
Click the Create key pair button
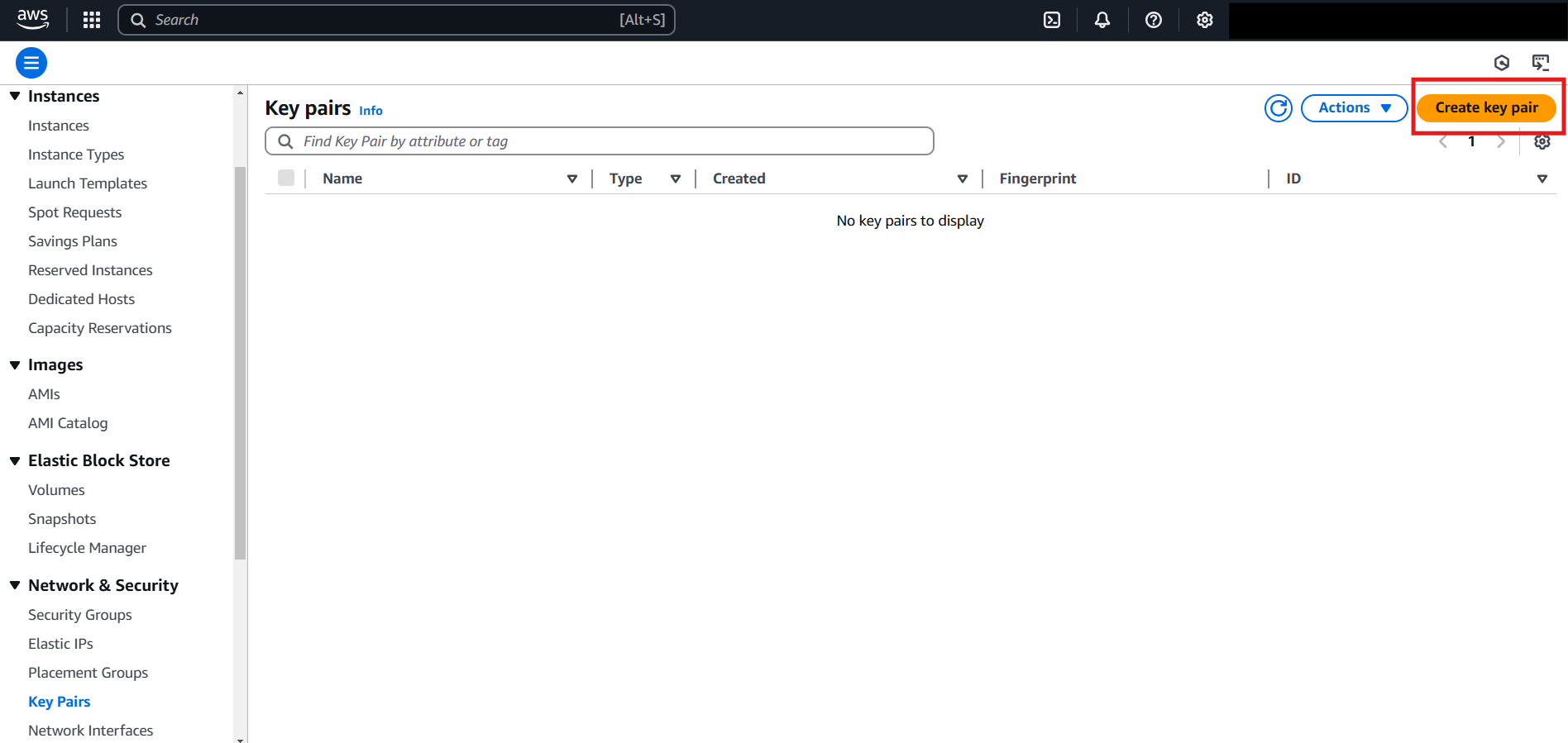1486,108
